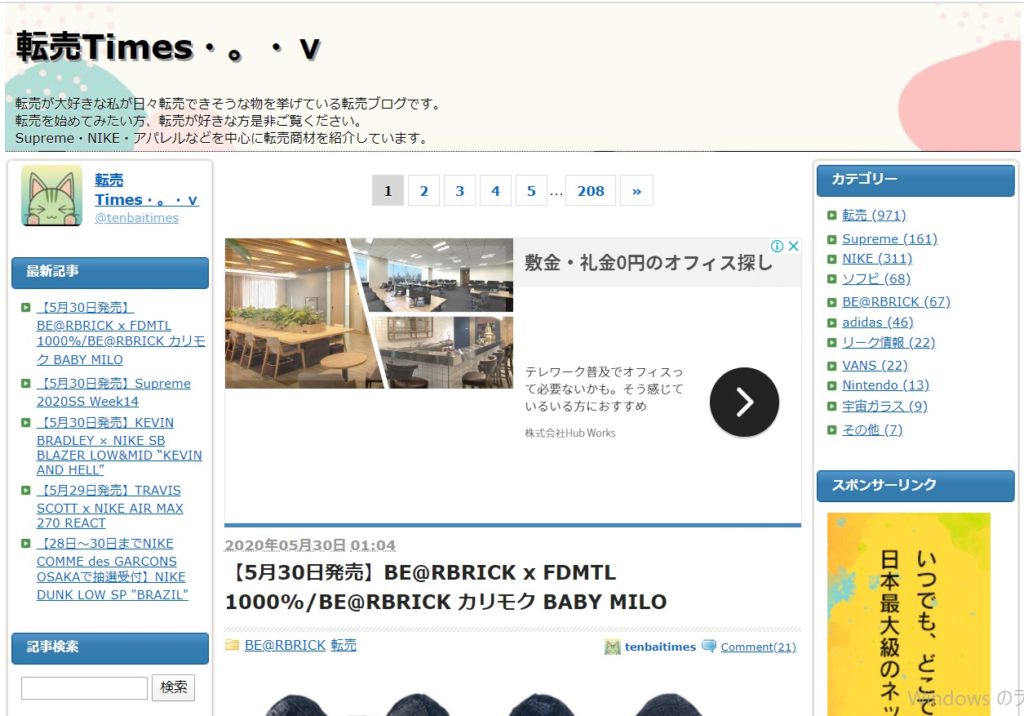
Task: Open the tenbaitimes author link
Action: [660, 647]
